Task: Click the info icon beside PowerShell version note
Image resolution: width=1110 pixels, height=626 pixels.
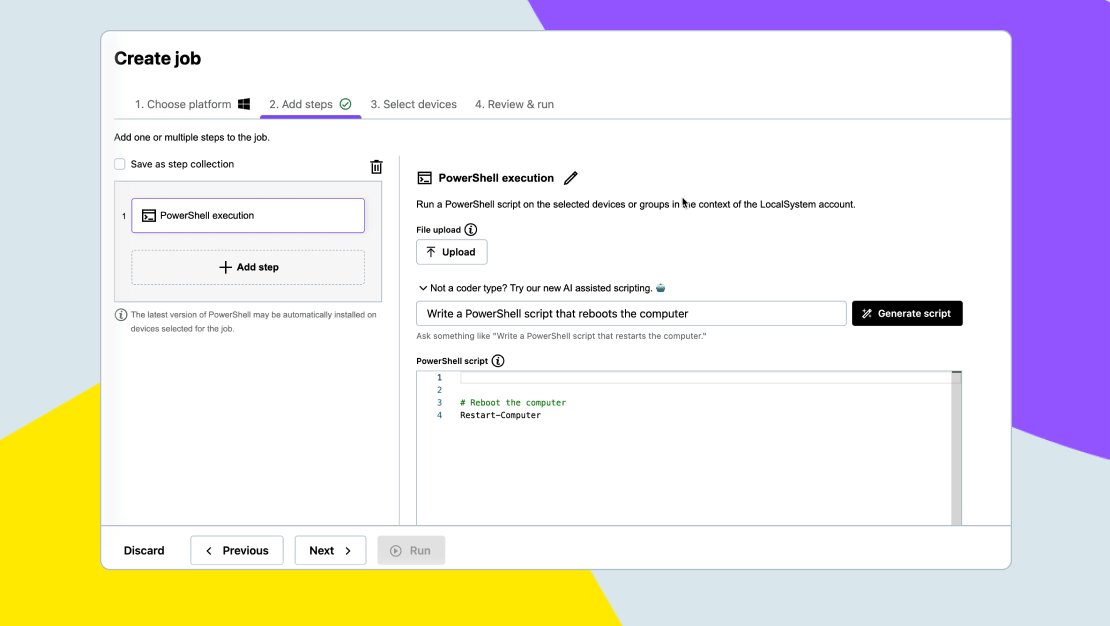Action: click(121, 315)
